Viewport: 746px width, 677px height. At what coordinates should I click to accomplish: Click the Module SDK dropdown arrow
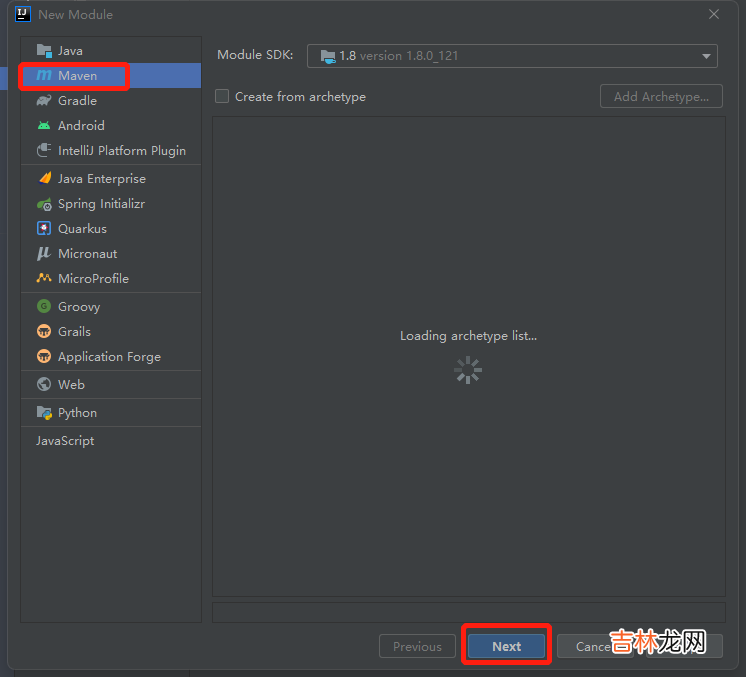(706, 57)
